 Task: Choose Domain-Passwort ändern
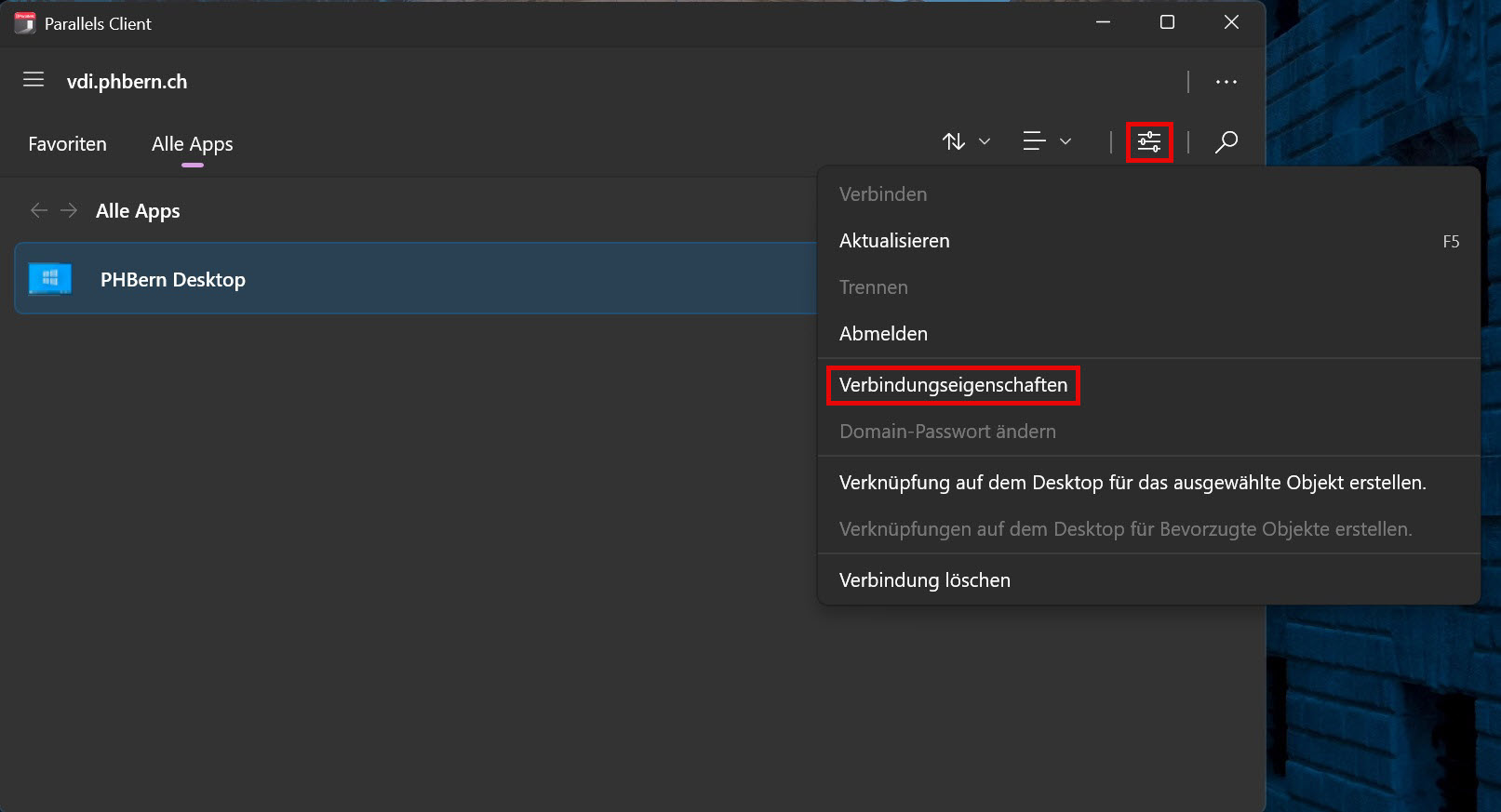coord(1148,432)
